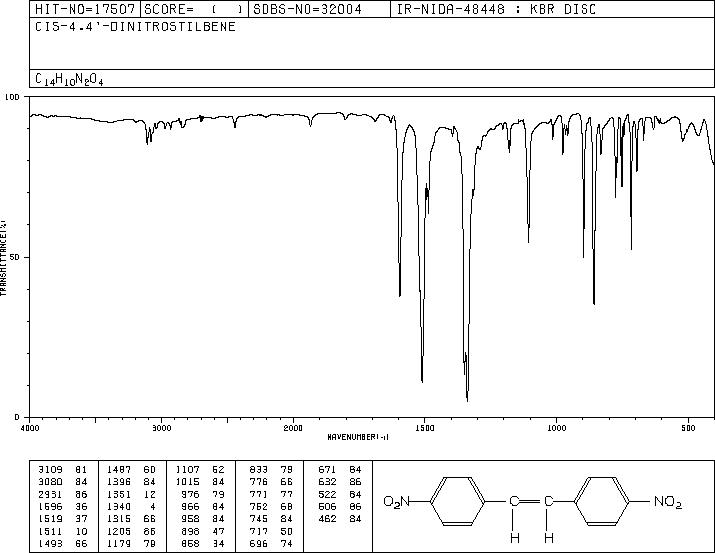Click the 1340 4 entry in peak table
Image resolution: width=715 pixels, height=553 pixels.
pyautogui.click(x=131, y=506)
